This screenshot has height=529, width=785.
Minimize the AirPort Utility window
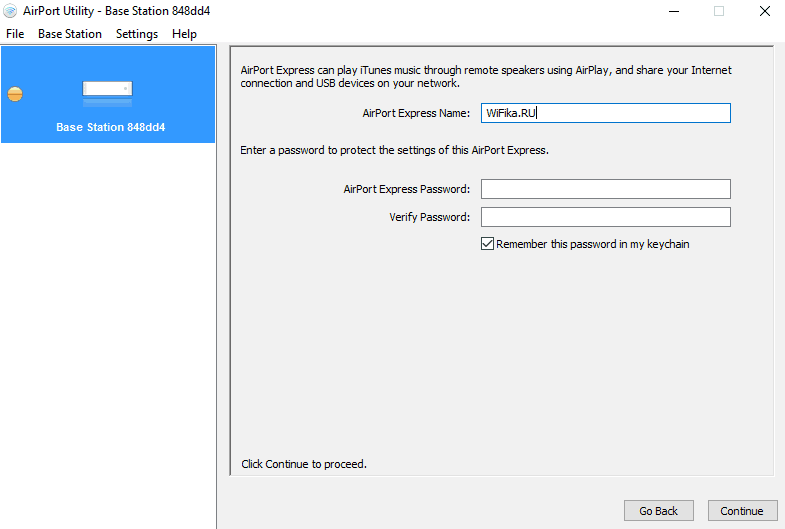(674, 11)
